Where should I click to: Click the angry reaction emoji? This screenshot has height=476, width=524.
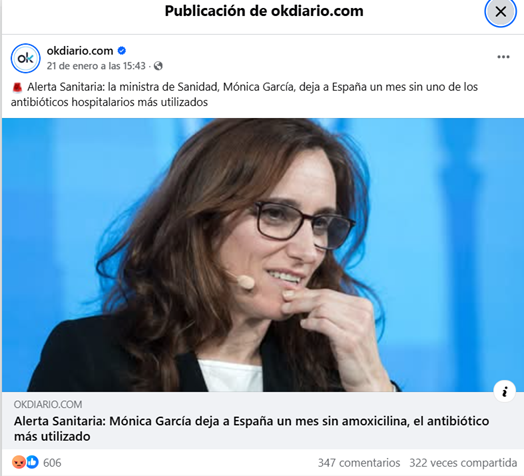click(19, 462)
